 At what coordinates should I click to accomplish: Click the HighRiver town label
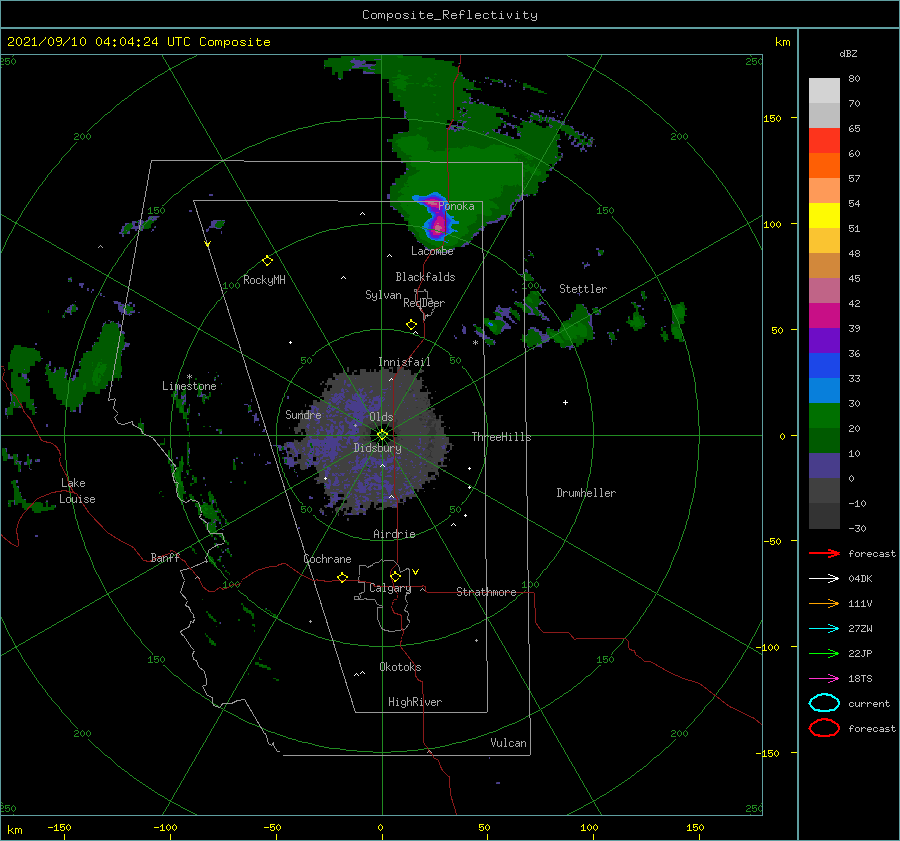point(415,702)
